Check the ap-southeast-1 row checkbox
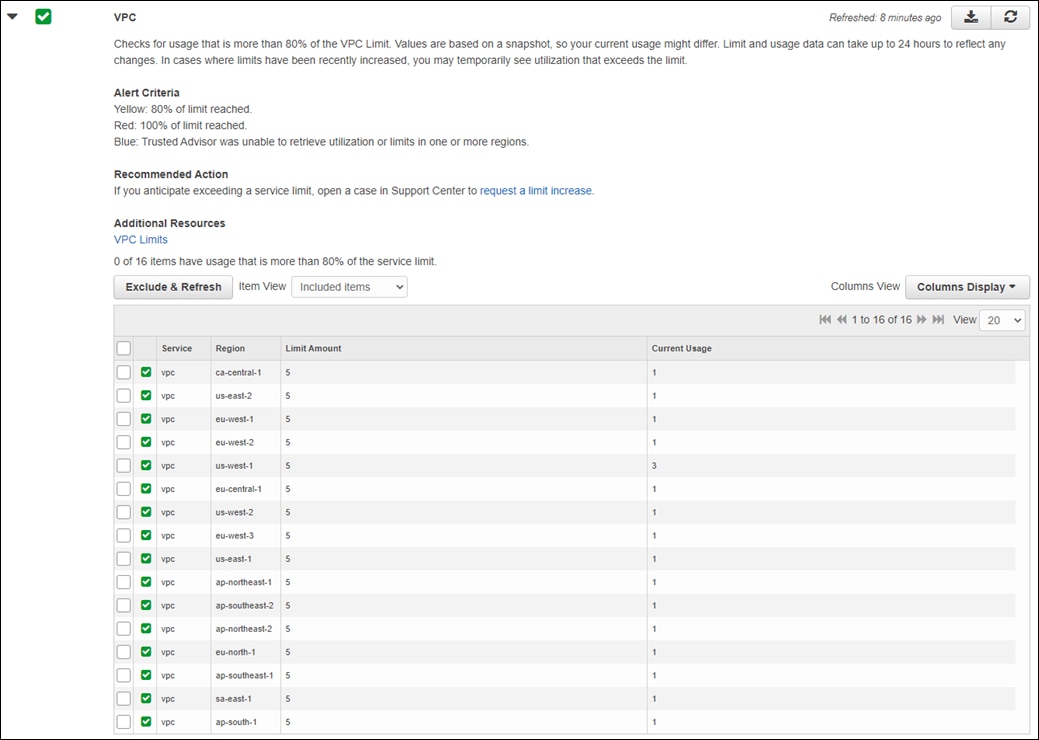1039x740 pixels. 124,676
